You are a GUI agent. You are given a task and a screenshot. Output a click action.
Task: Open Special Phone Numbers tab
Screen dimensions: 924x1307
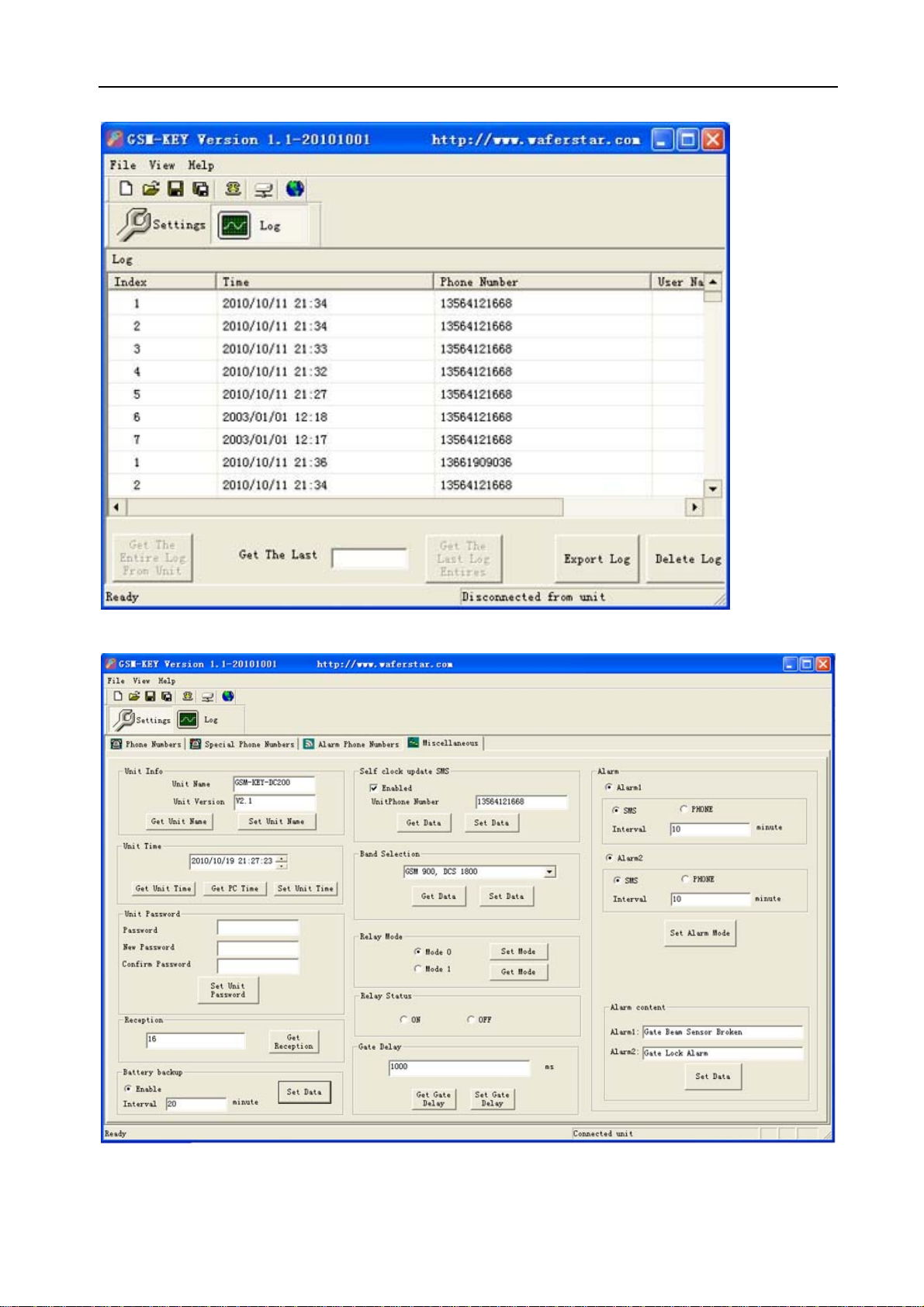click(x=243, y=744)
